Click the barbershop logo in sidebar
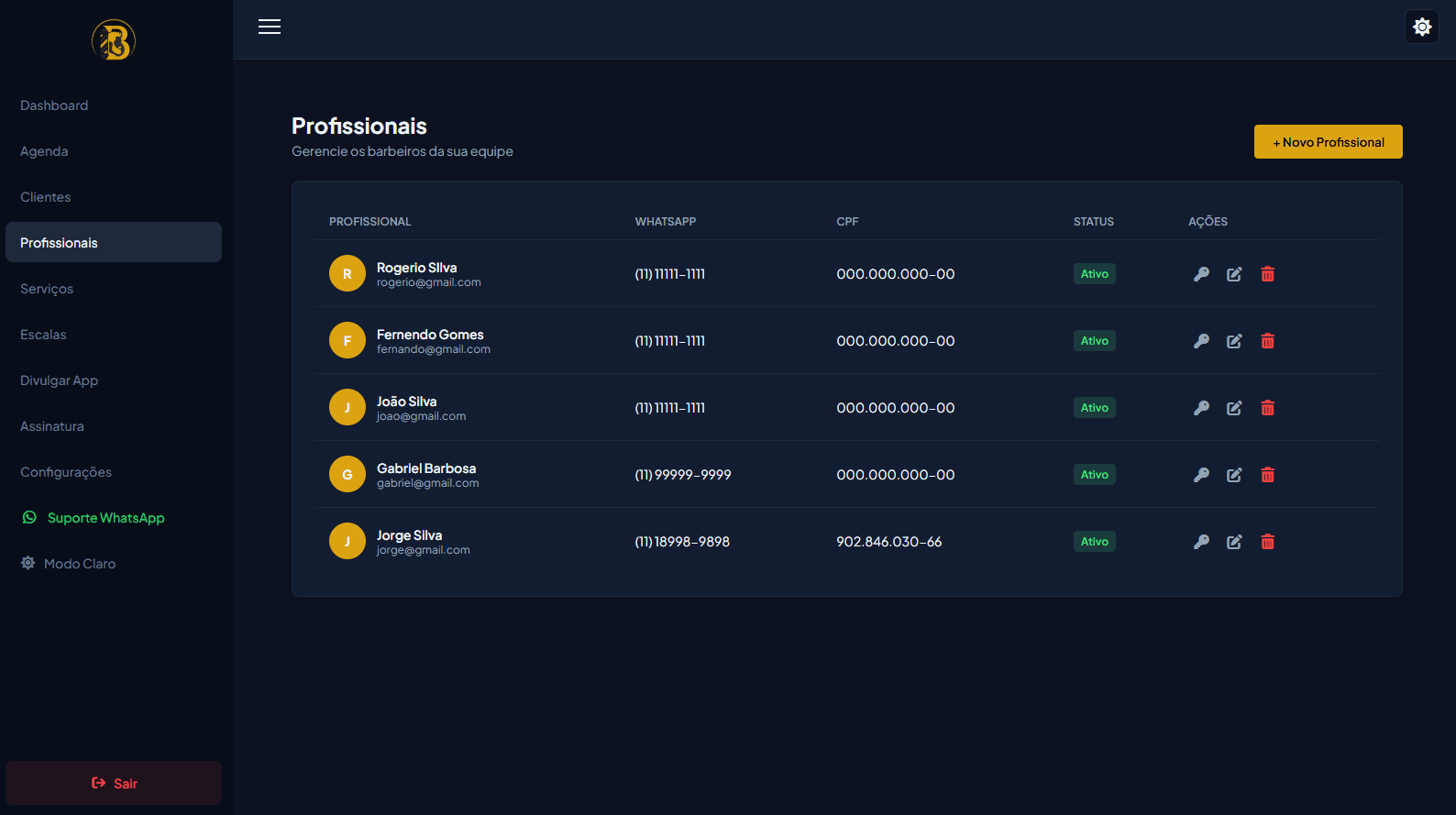The height and width of the screenshot is (815, 1456). 114,40
